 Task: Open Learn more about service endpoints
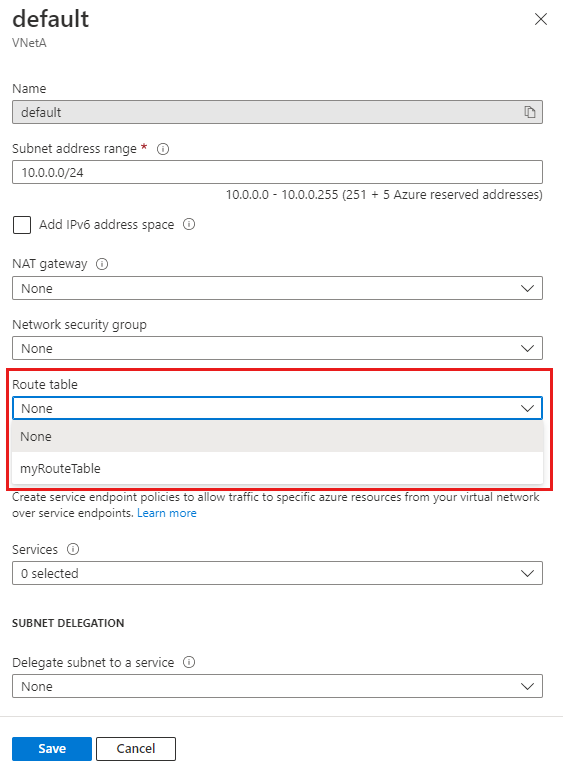(x=167, y=513)
